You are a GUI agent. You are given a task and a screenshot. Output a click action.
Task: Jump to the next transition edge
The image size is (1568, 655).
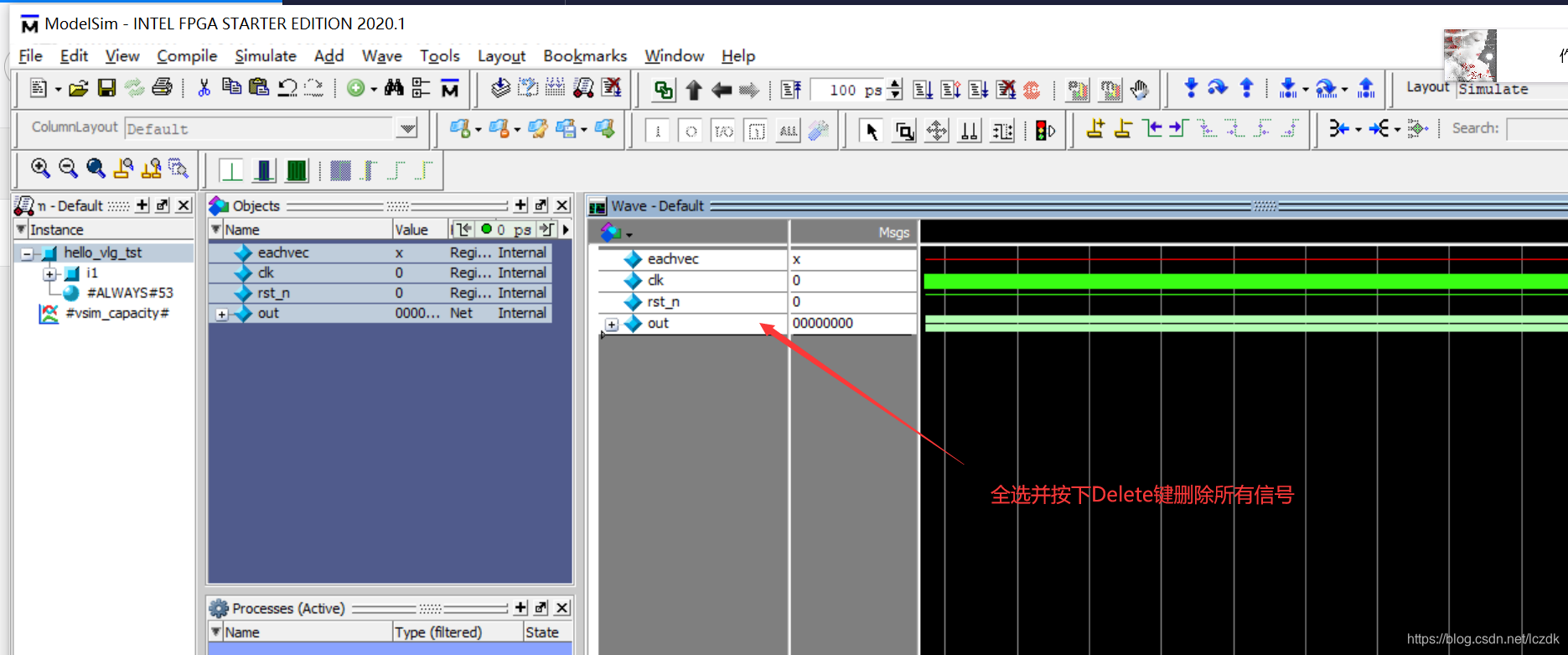click(x=1178, y=129)
